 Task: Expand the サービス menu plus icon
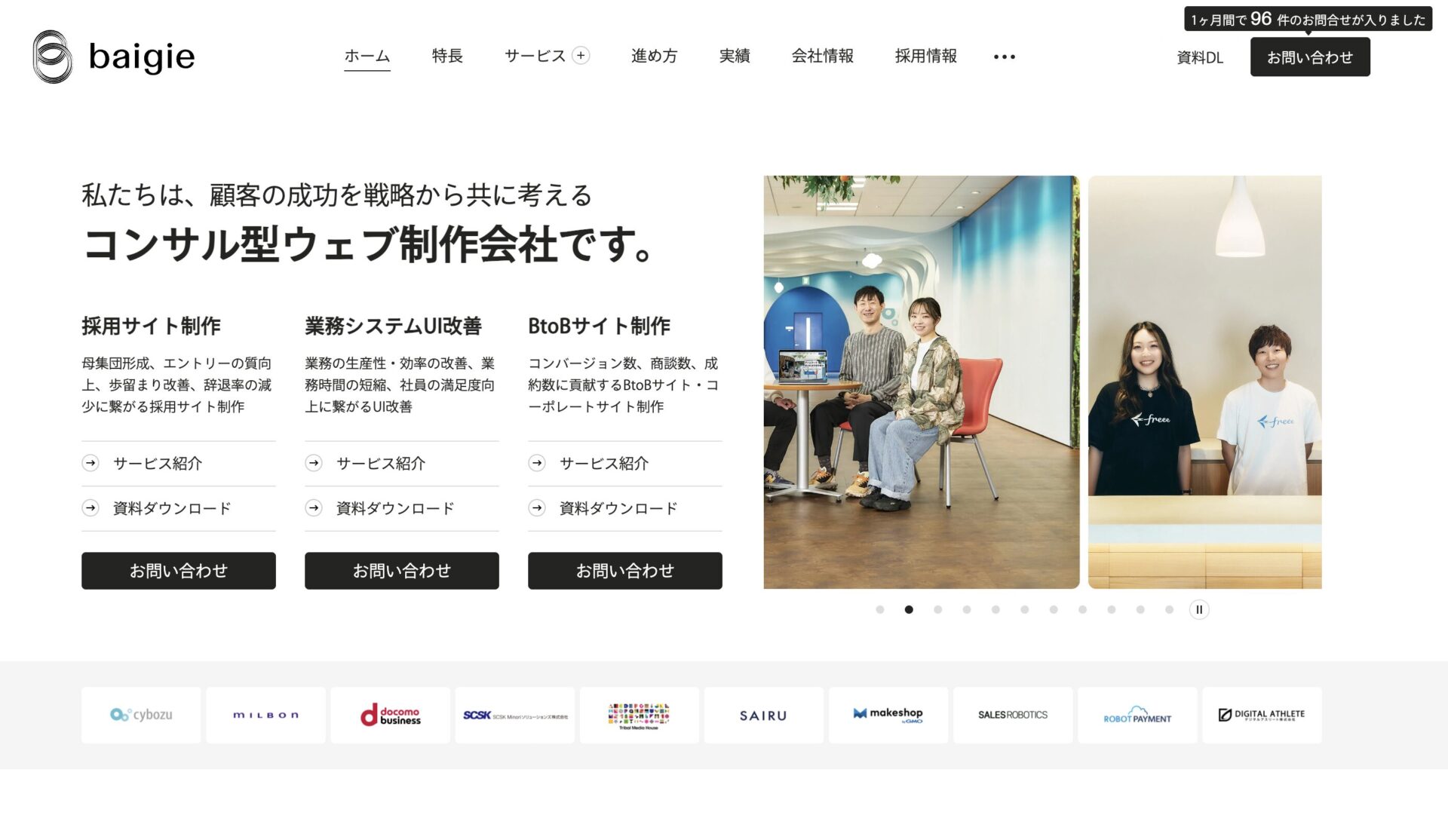[x=581, y=56]
